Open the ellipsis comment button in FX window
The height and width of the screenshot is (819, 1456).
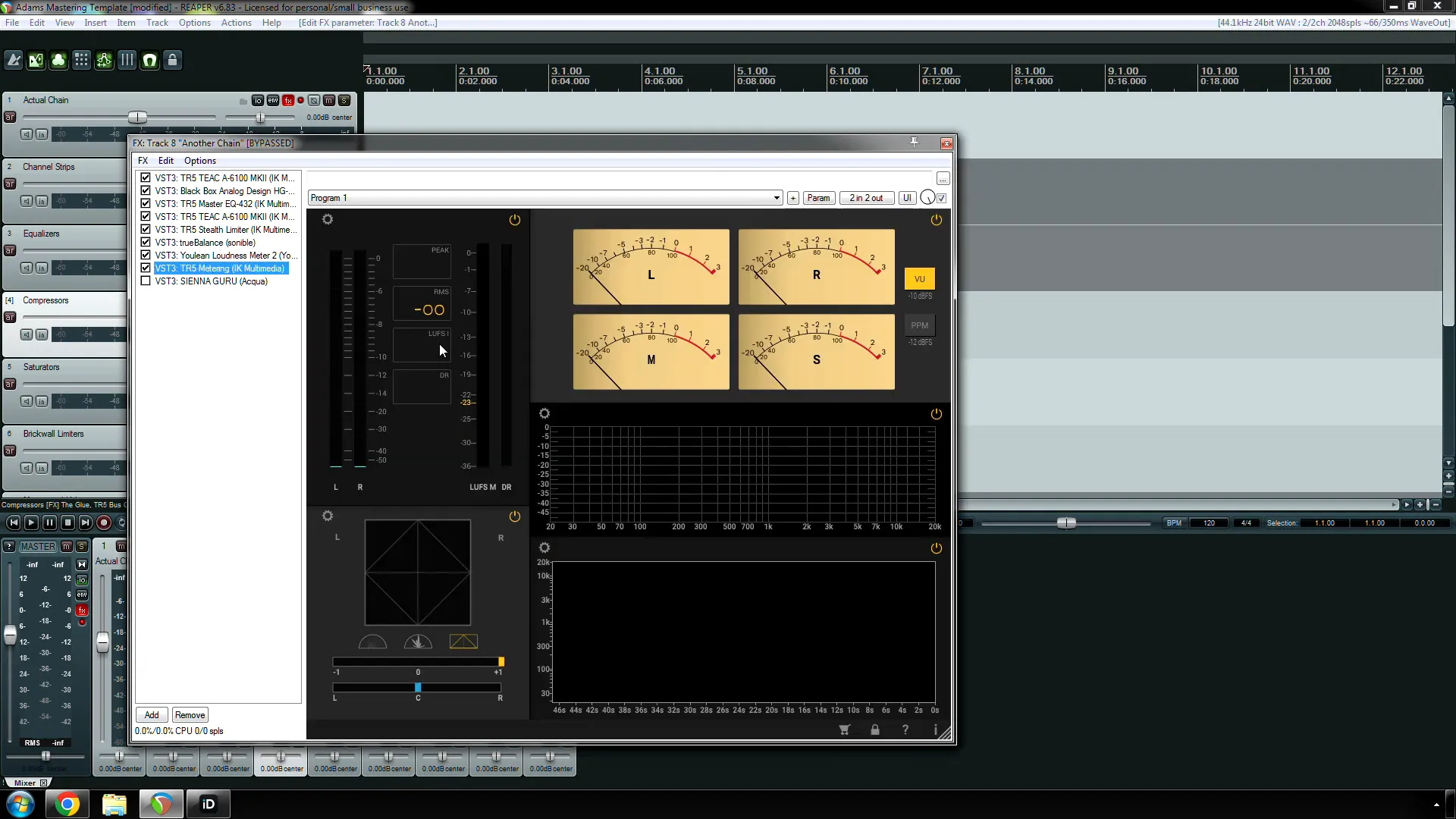tap(943, 178)
